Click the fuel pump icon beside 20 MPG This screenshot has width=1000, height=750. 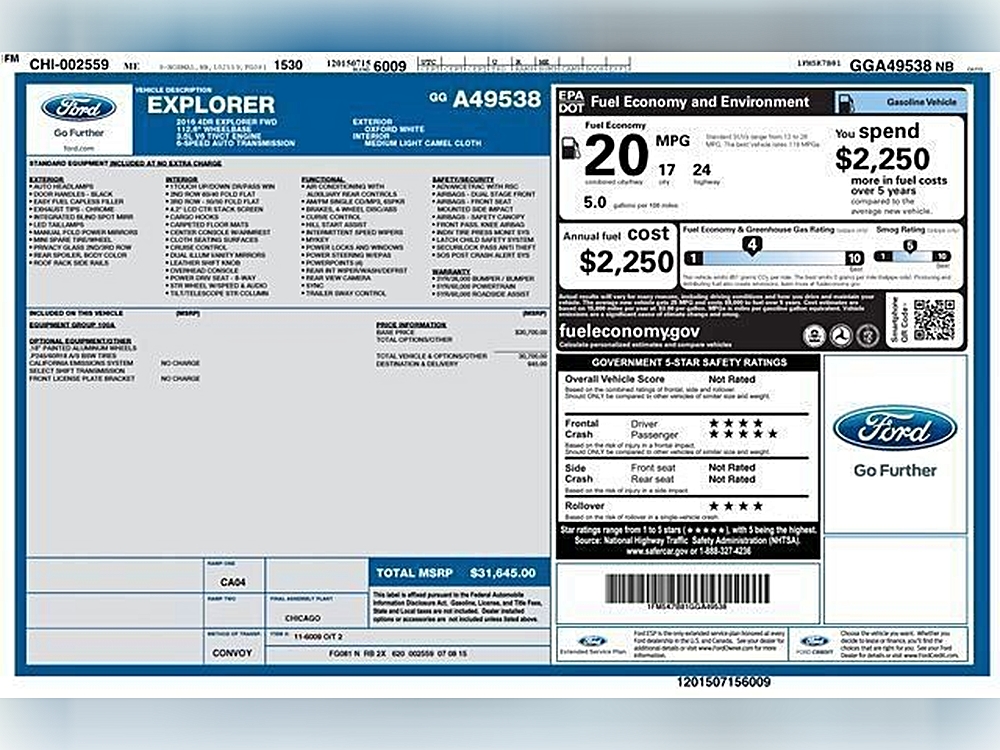click(x=570, y=149)
